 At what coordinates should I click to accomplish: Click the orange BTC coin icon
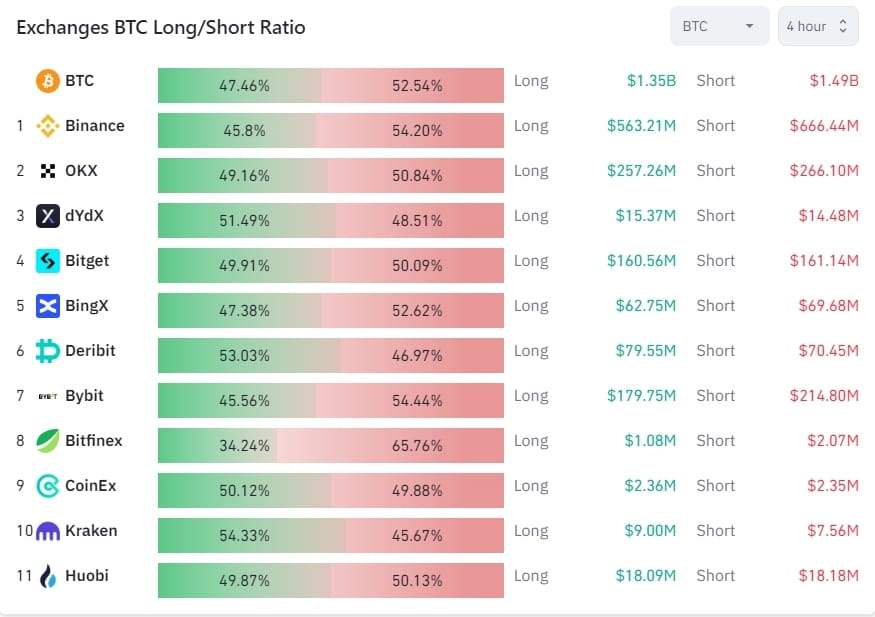[48, 80]
